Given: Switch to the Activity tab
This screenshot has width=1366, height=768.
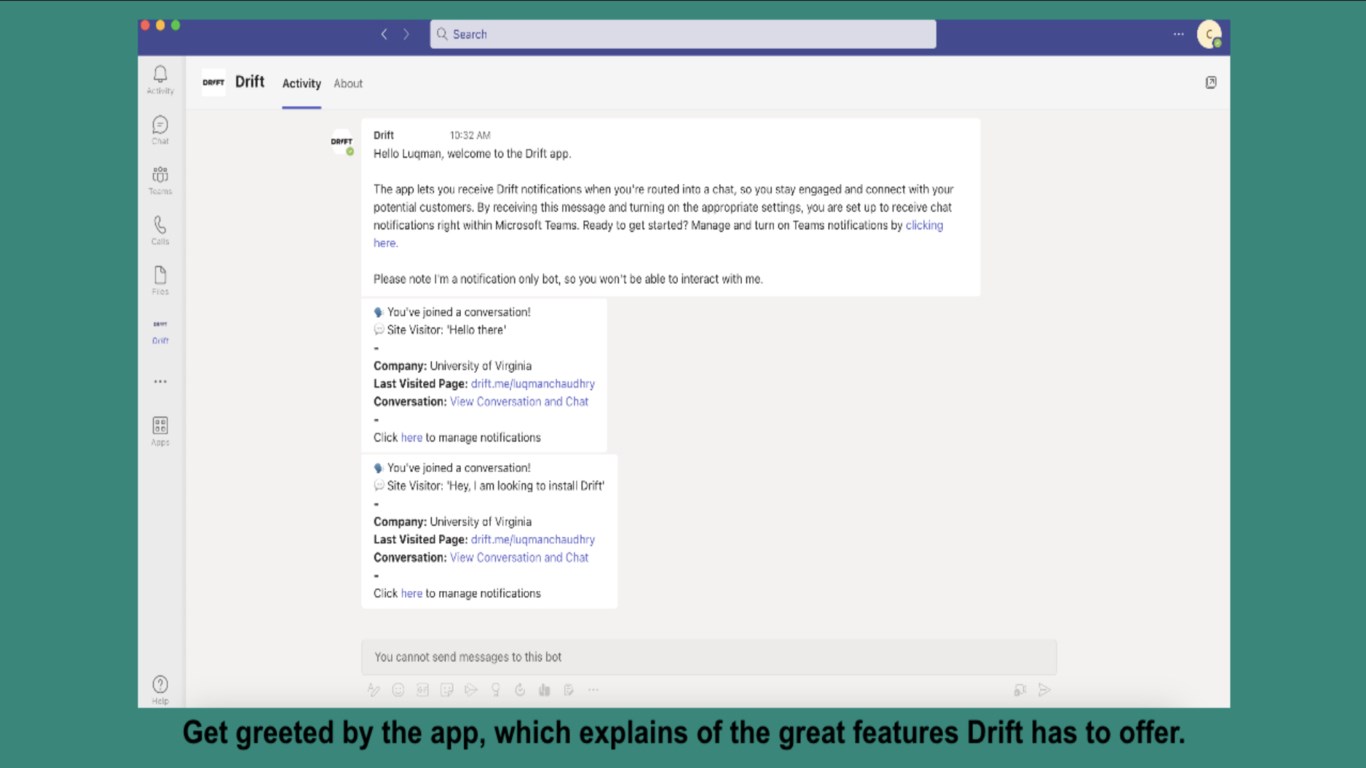Looking at the screenshot, I should 302,84.
